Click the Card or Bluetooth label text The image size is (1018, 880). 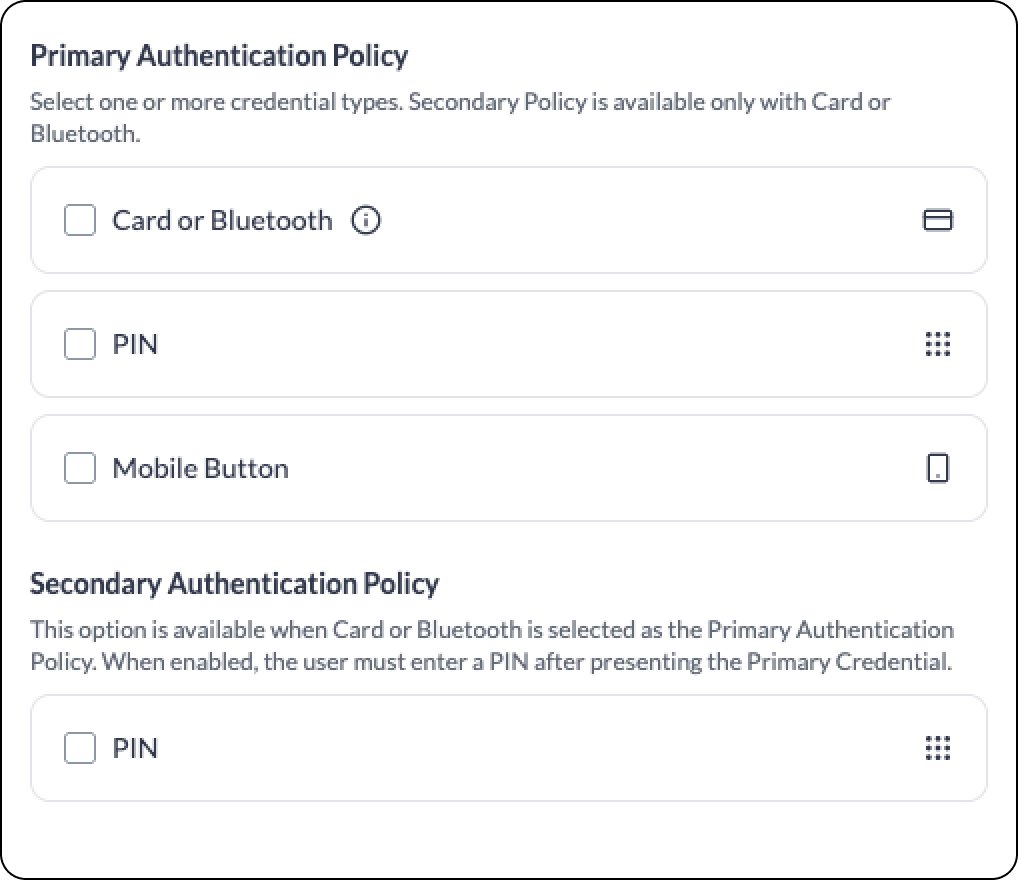pyautogui.click(x=222, y=220)
